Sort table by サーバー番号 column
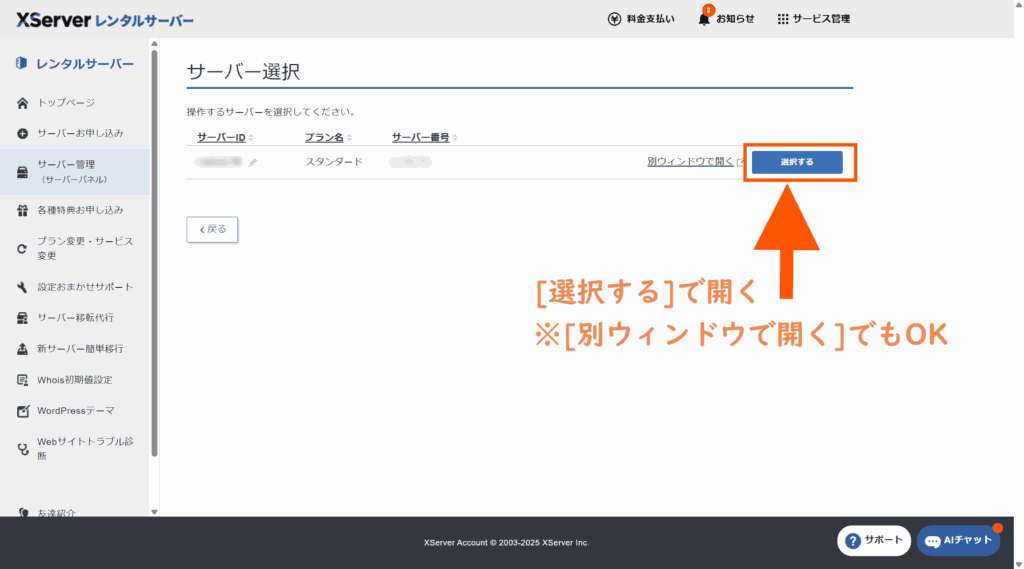 [x=425, y=137]
